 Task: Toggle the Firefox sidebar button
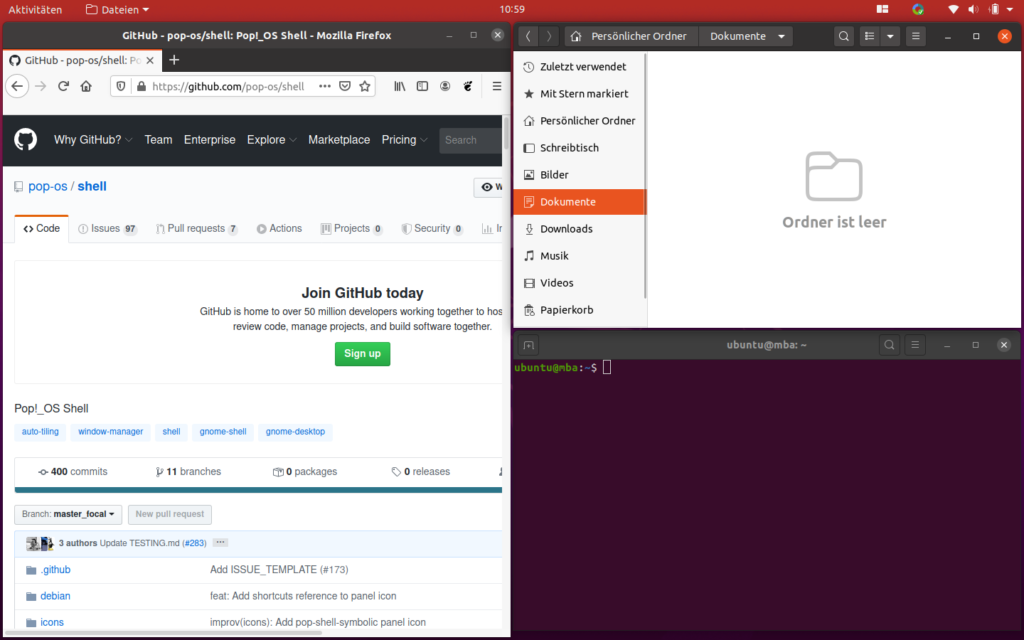pyautogui.click(x=423, y=86)
